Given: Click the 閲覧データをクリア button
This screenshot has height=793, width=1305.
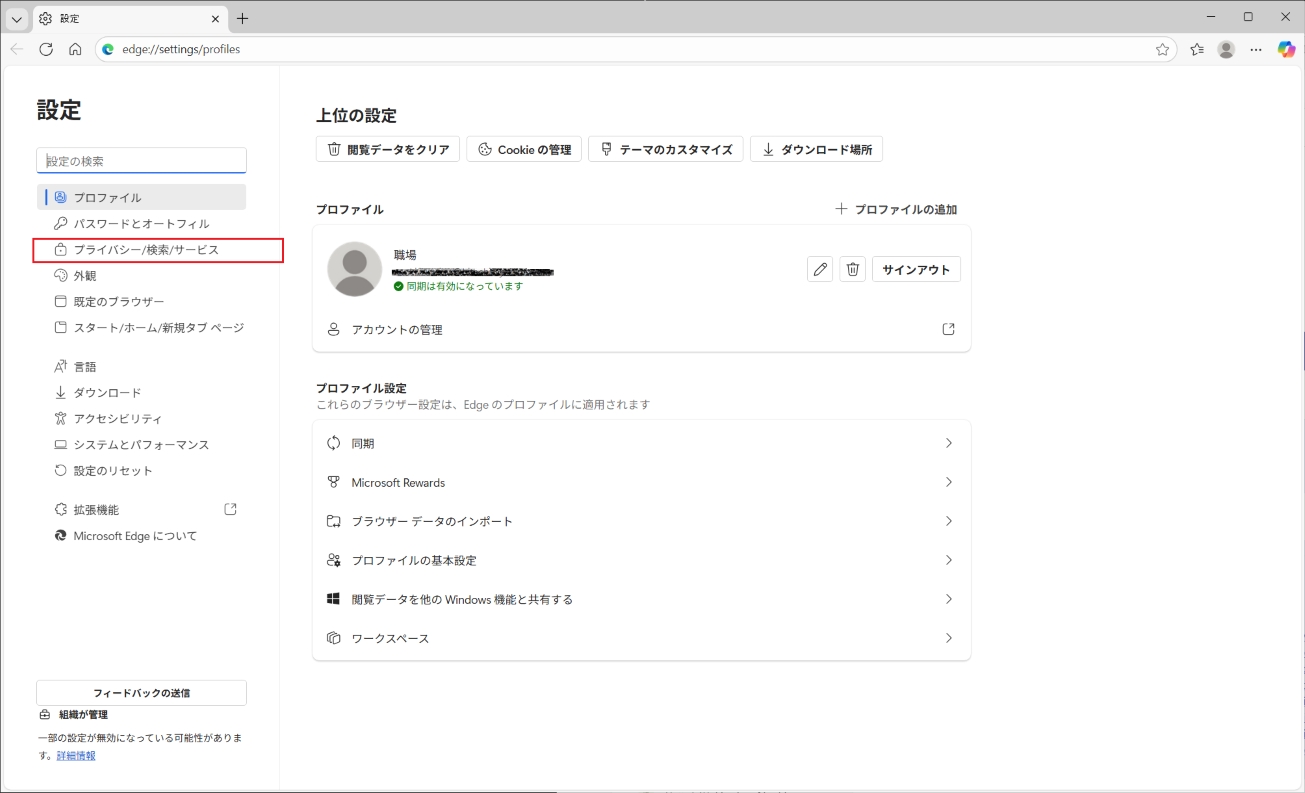Looking at the screenshot, I should coord(388,150).
